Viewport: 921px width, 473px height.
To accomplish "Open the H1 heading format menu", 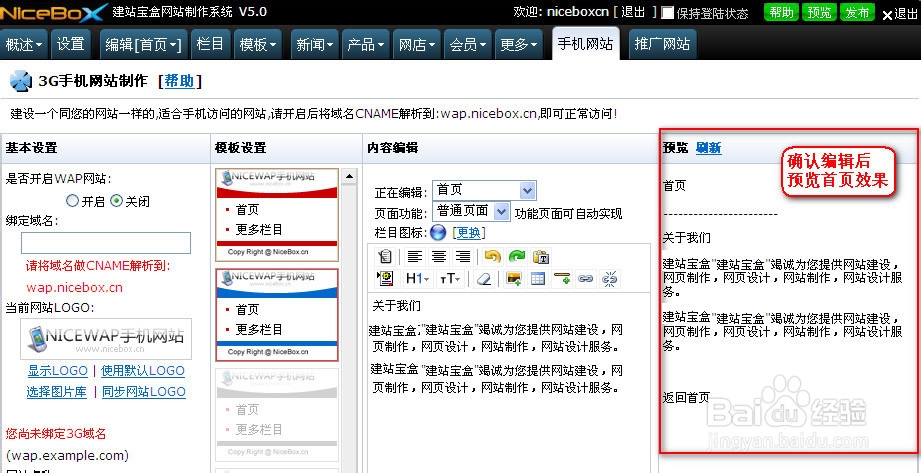I will pyautogui.click(x=418, y=279).
